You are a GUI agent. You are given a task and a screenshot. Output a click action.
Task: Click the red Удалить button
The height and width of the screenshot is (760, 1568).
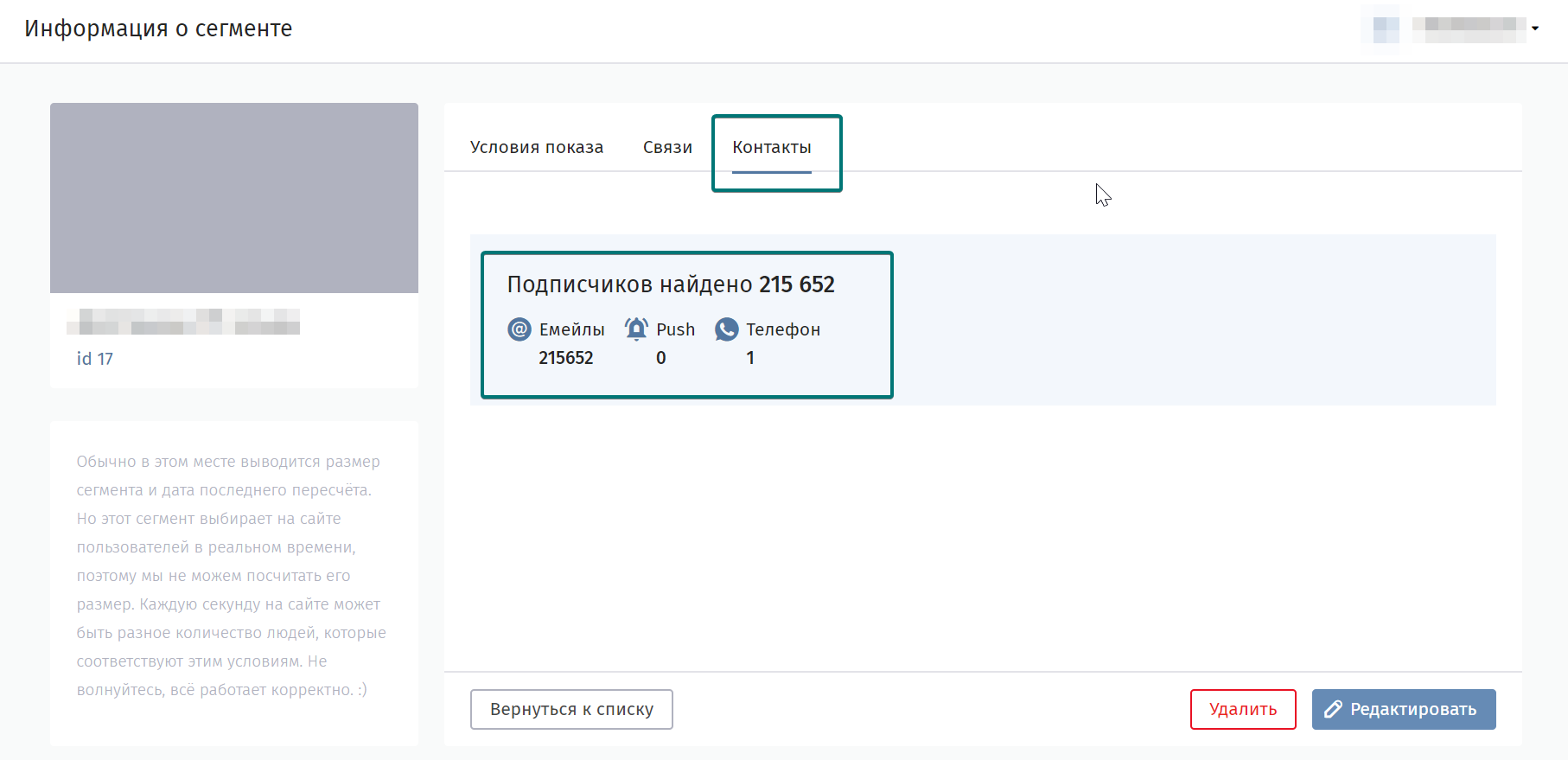[1243, 709]
